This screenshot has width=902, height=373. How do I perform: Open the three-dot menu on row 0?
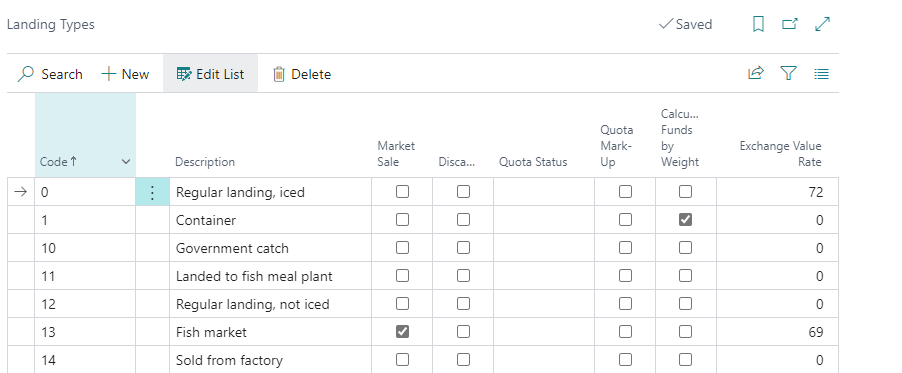pos(152,192)
